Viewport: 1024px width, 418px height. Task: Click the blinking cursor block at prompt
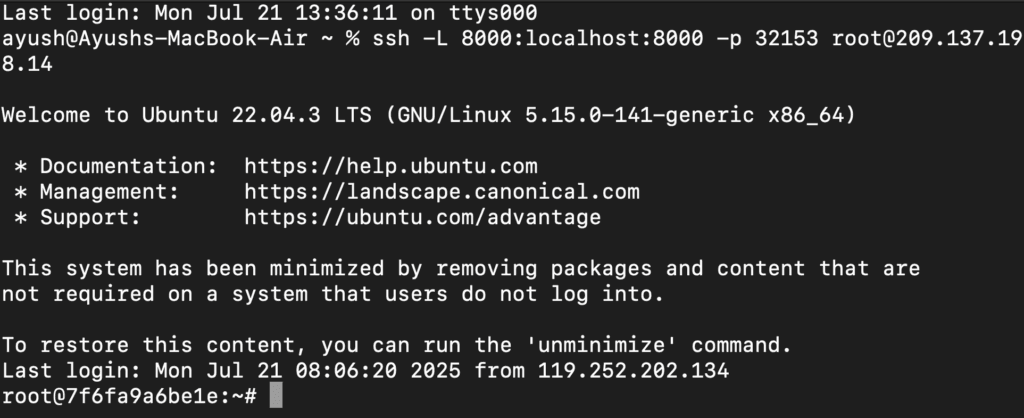tap(276, 396)
